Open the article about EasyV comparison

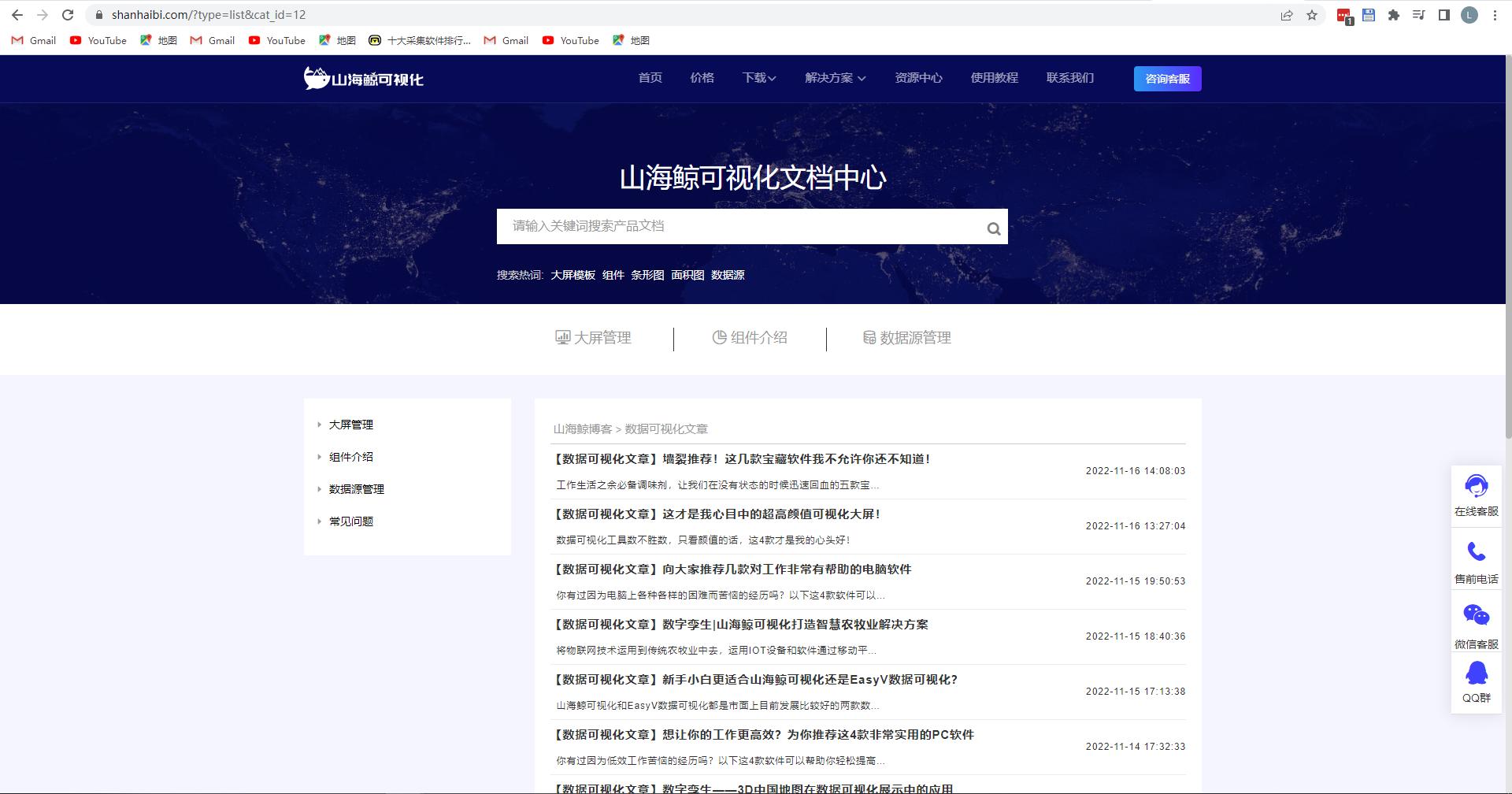tap(754, 679)
